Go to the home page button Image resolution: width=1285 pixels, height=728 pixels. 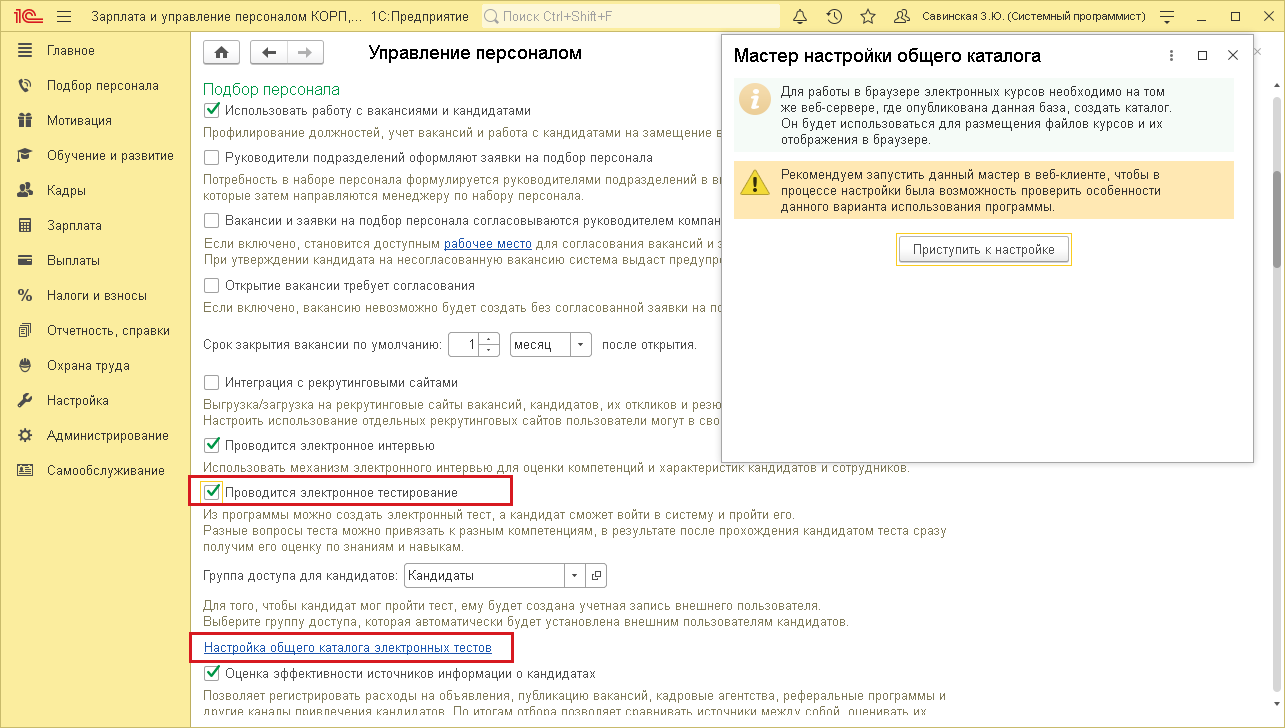(221, 53)
